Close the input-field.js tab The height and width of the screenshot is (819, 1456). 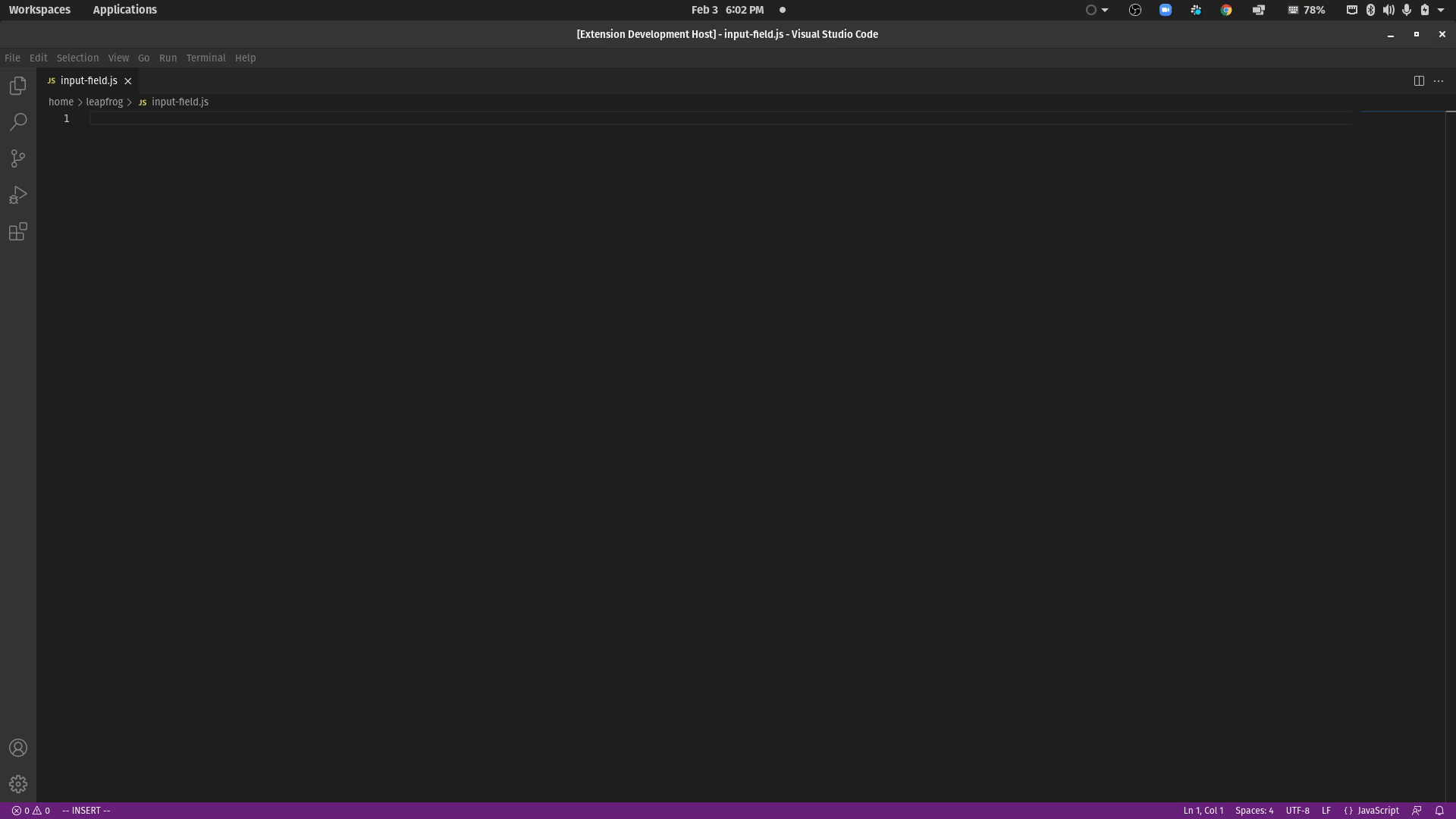128,80
